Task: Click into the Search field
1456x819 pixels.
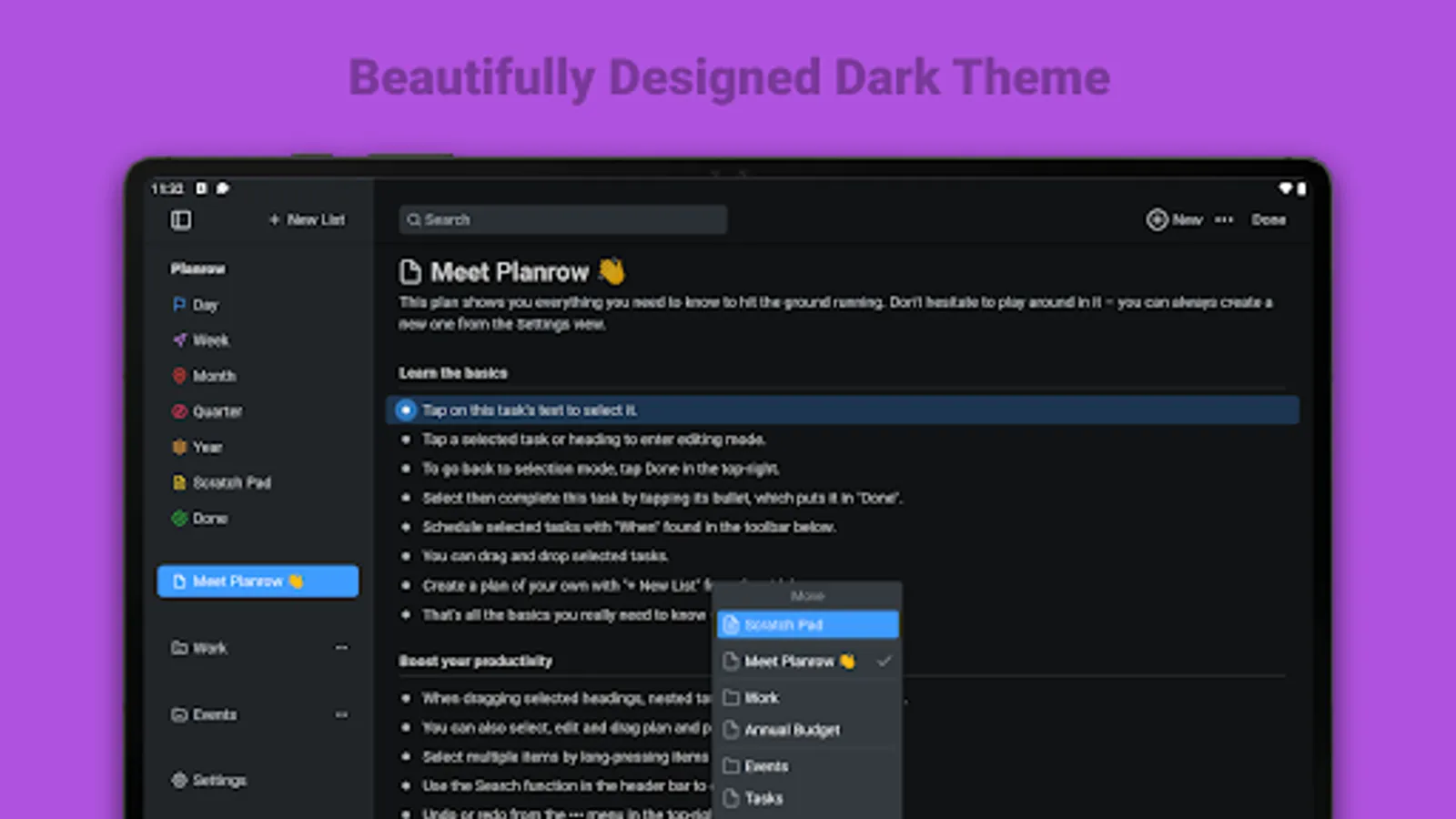Action: coord(563,219)
